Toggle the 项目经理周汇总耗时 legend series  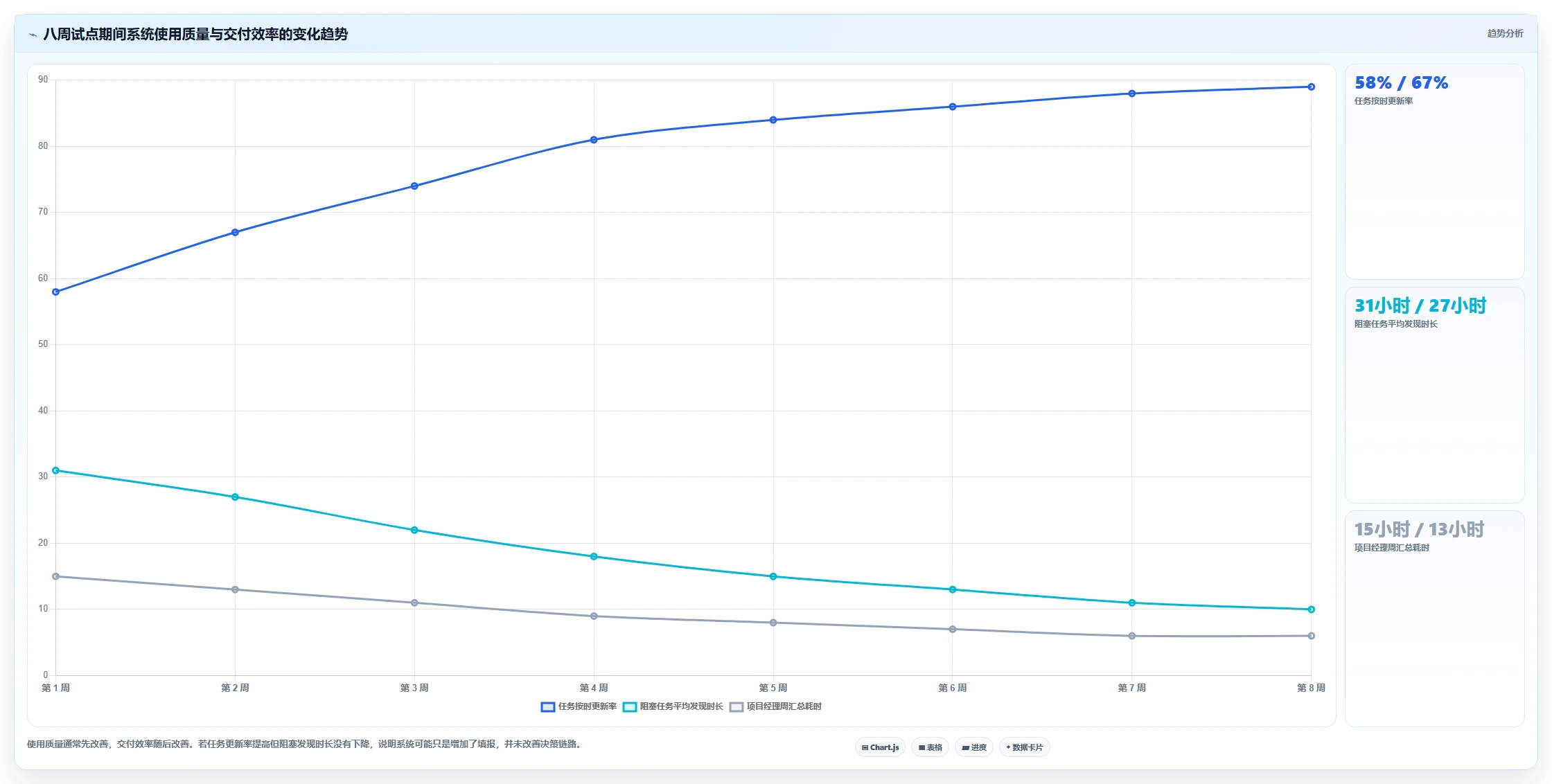point(775,706)
